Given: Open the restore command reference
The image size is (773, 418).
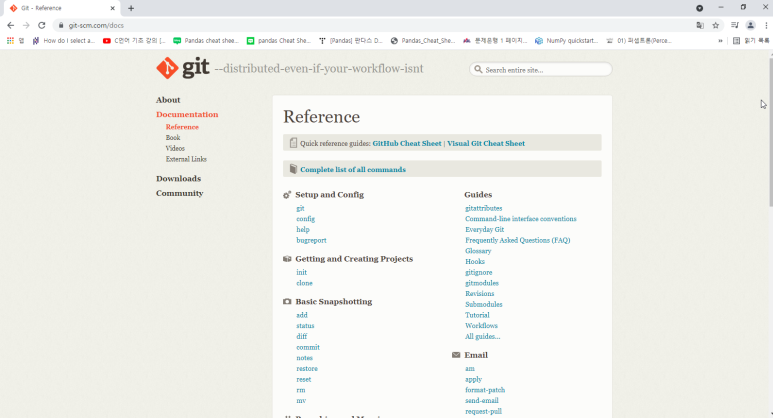Looking at the screenshot, I should click(307, 369).
